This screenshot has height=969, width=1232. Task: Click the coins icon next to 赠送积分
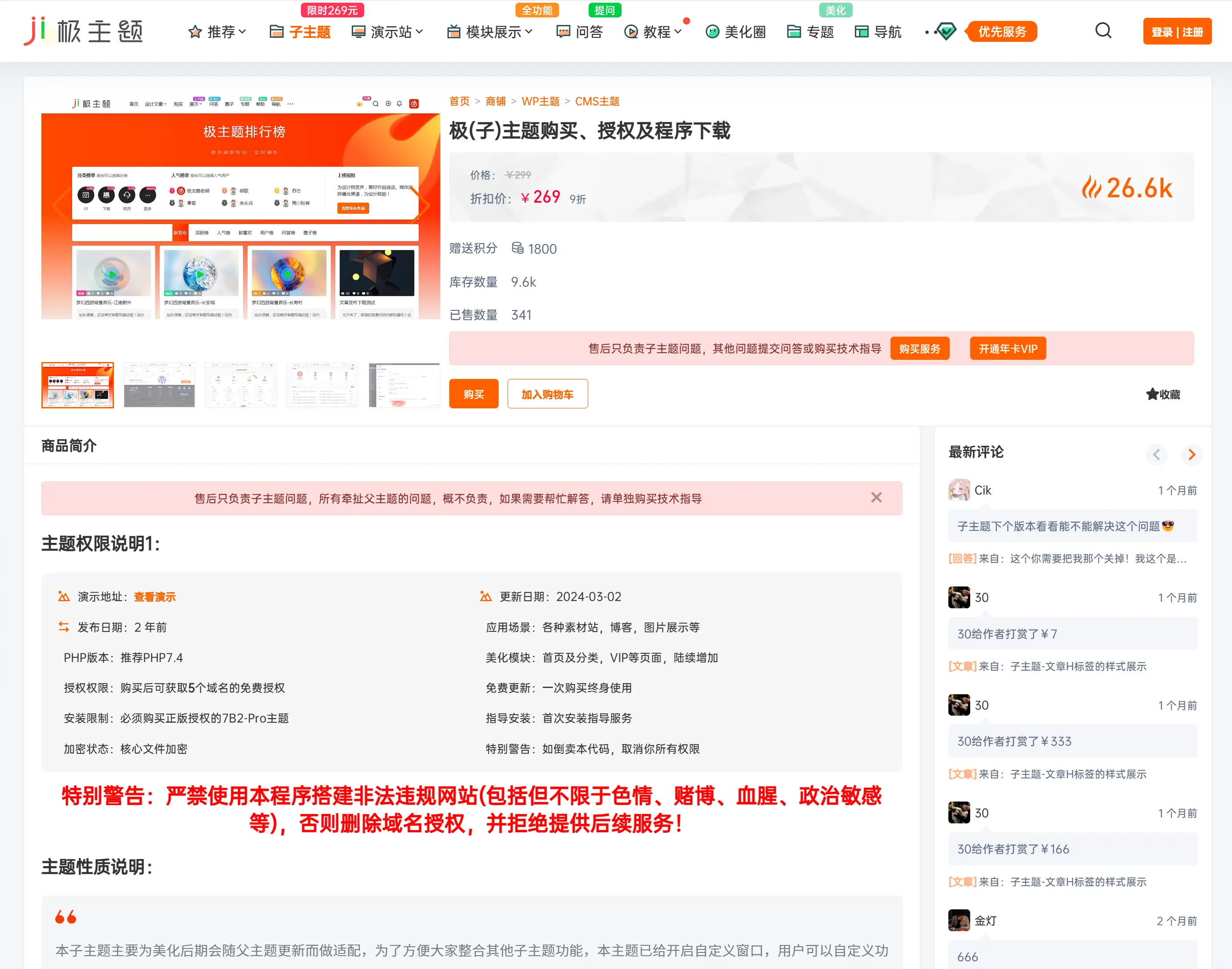[x=517, y=248]
